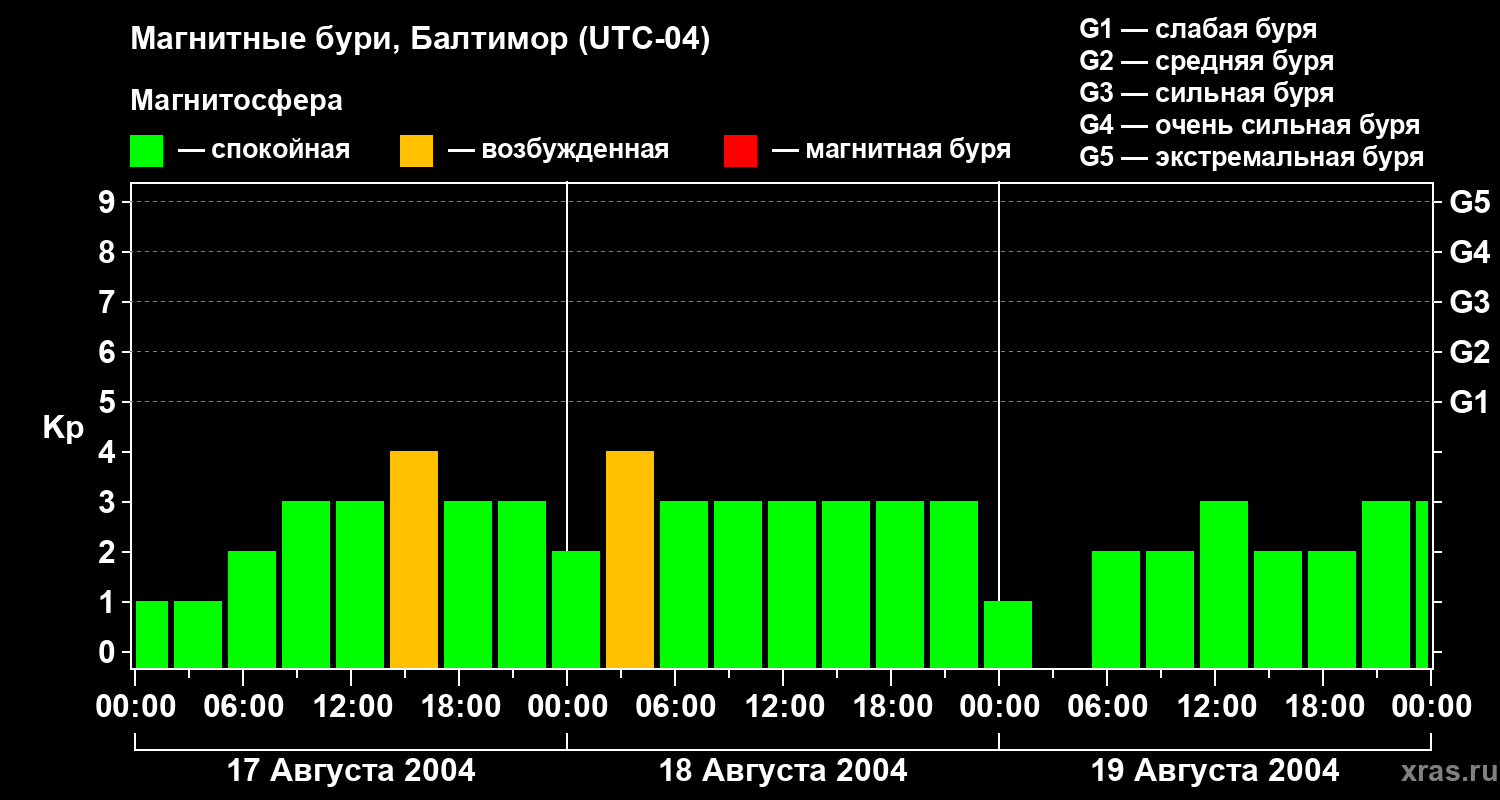This screenshot has height=800, width=1500.
Task: Click the 'Магнитосфера' legend heading
Action: 236,101
